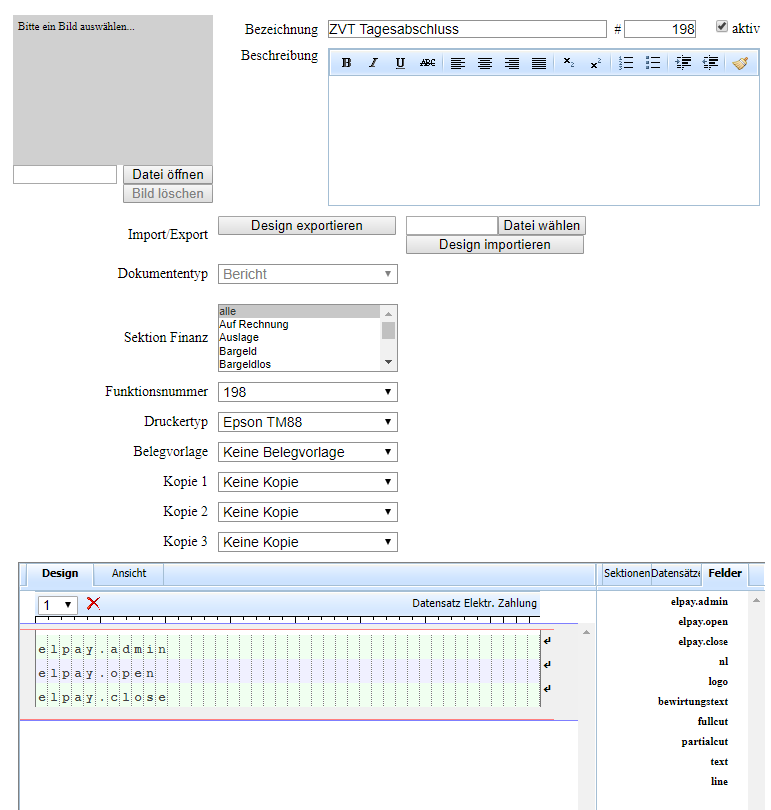Insert numbered list
Image resolution: width=771 pixels, height=810 pixels.
[x=626, y=63]
